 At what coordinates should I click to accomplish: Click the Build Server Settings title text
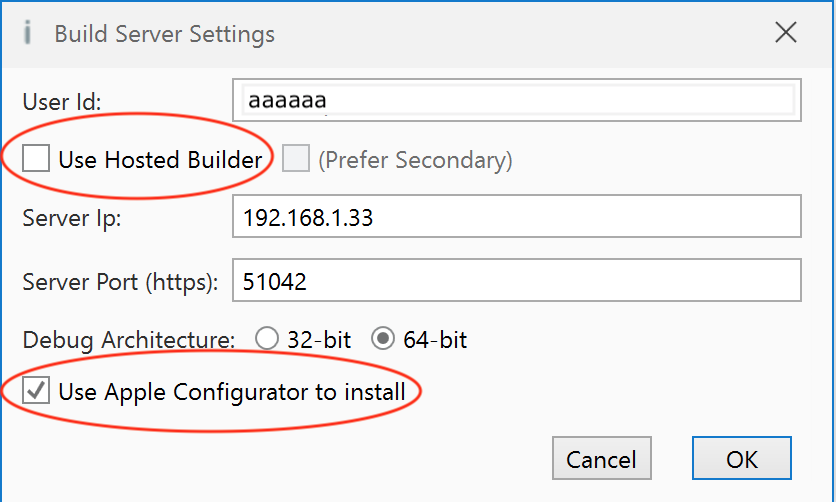point(164,34)
